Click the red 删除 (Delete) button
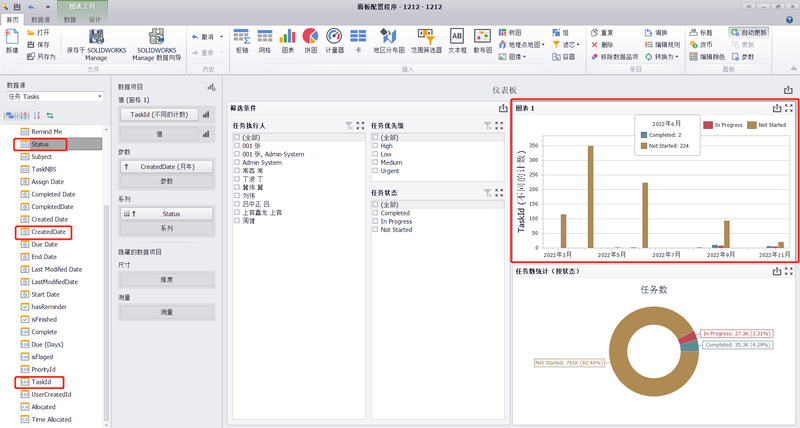 602,45
